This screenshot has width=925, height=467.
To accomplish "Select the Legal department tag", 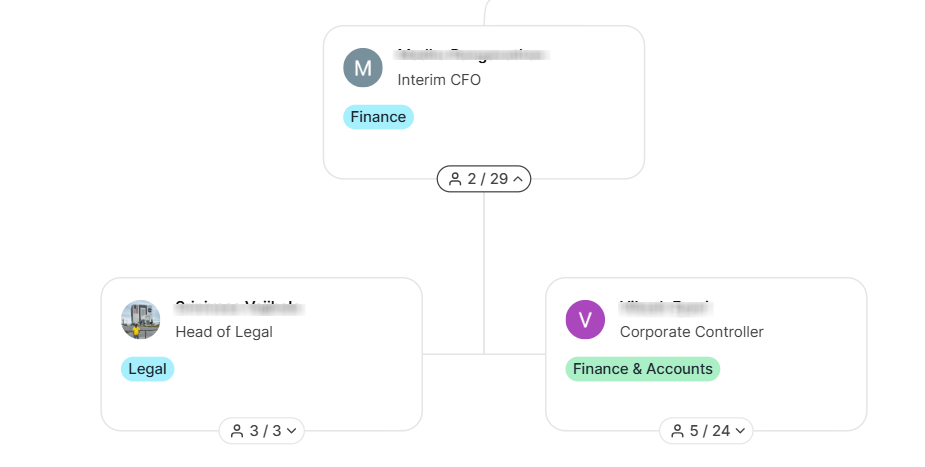I will click(x=147, y=369).
